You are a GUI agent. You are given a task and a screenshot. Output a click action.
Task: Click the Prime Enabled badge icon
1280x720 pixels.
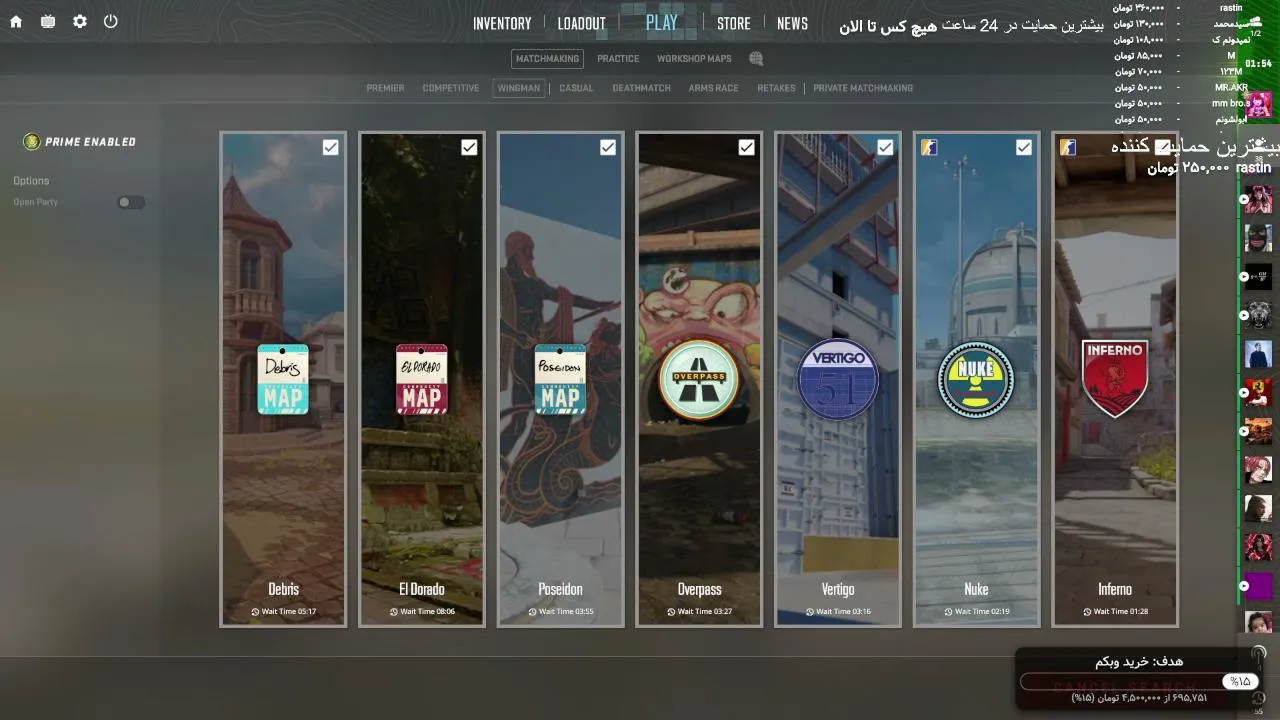tap(32, 142)
